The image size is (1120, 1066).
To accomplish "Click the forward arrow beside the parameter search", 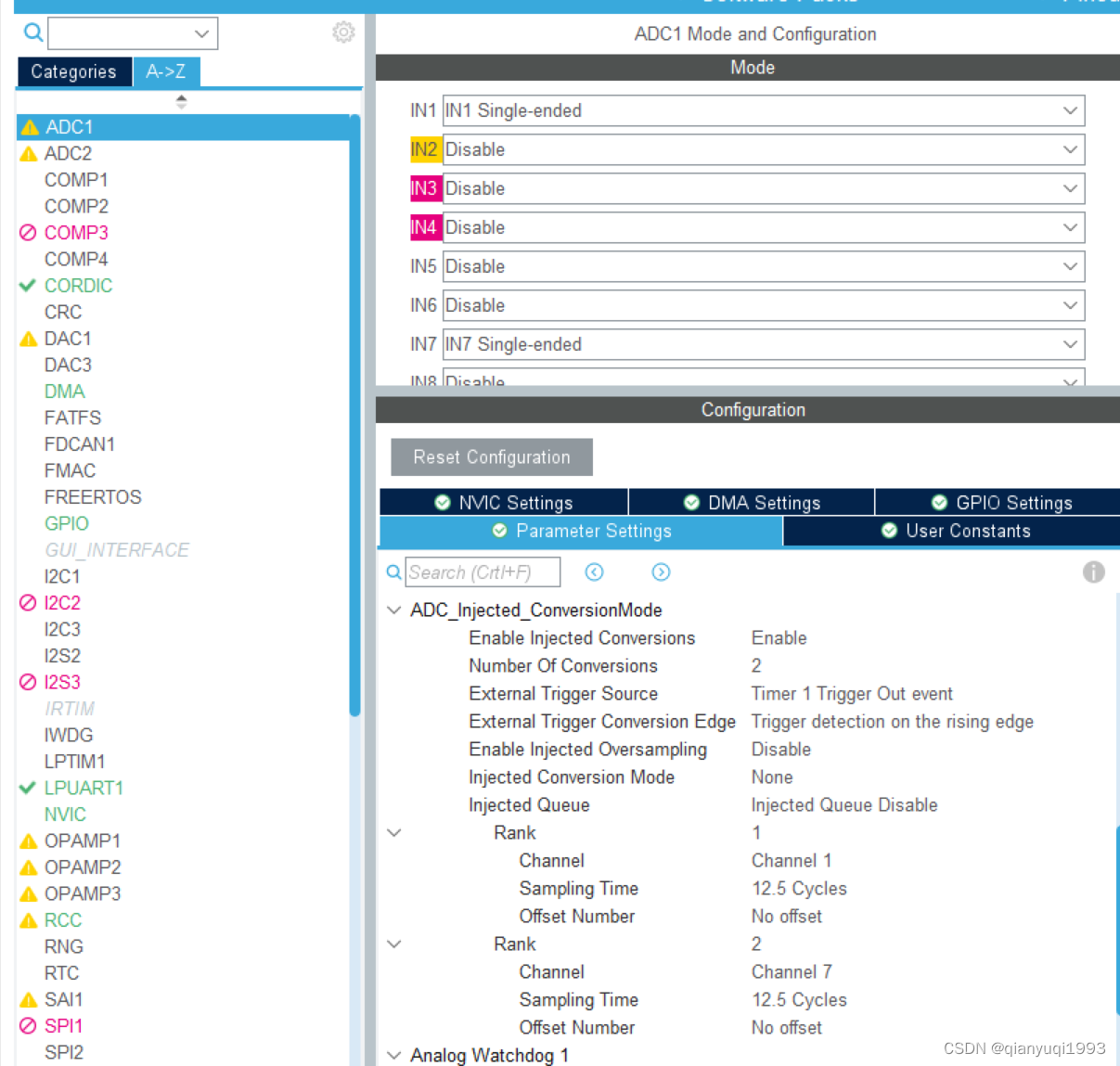I will coord(661,572).
